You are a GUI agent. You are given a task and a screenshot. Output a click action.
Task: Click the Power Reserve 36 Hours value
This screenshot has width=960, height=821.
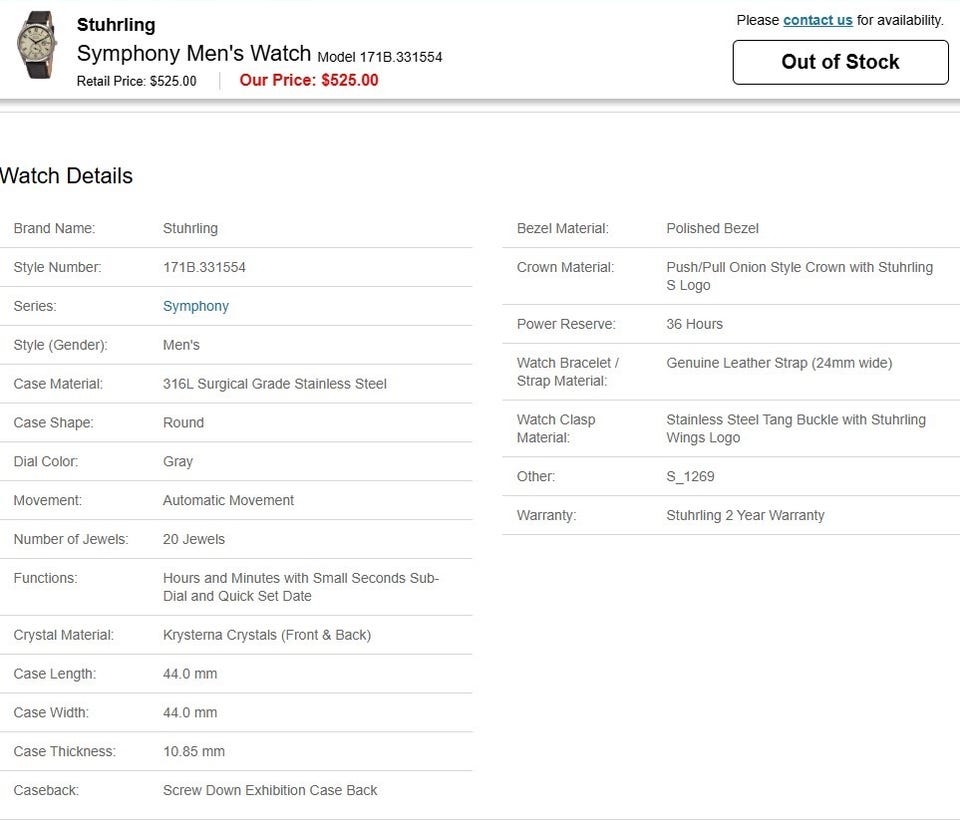pyautogui.click(x=694, y=324)
